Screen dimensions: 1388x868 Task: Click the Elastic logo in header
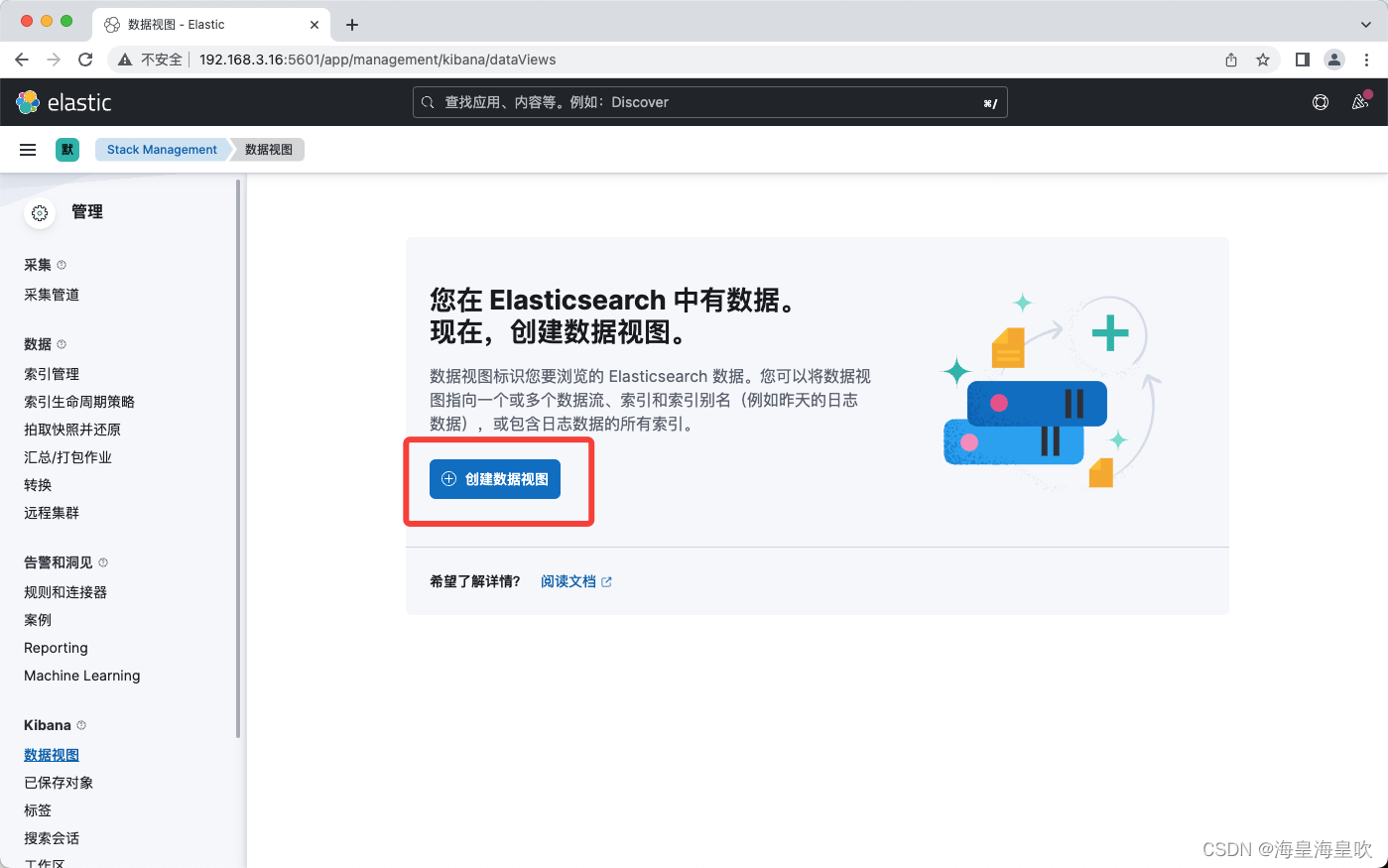tap(63, 102)
